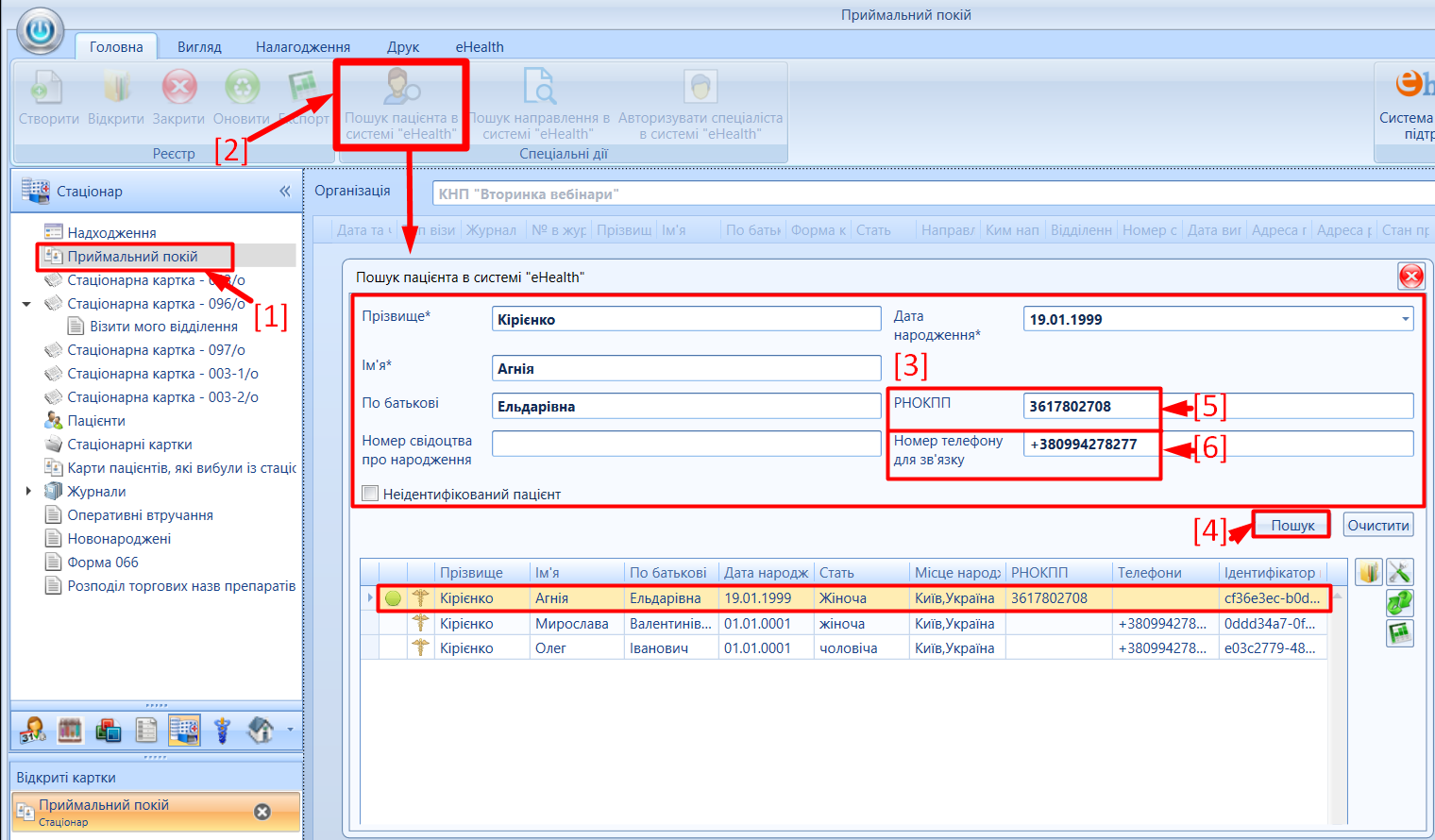Image resolution: width=1435 pixels, height=840 pixels.
Task: Click Авторизувати спеціаліста в системі eHealth
Action: [x=701, y=105]
